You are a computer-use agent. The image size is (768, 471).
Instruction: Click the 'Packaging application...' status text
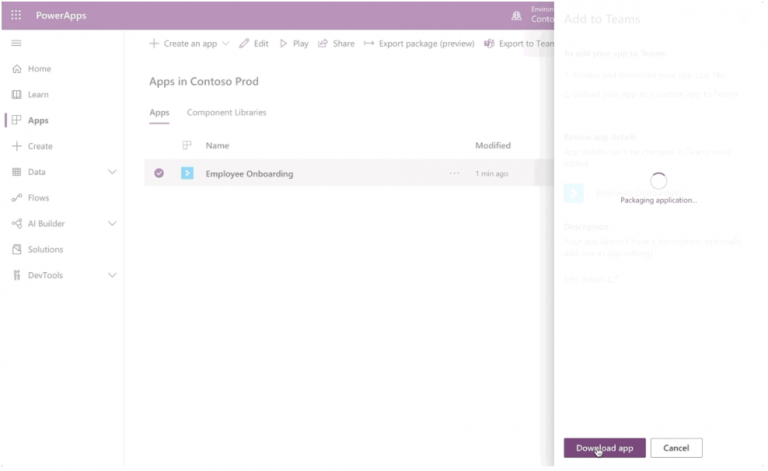pyautogui.click(x=658, y=200)
